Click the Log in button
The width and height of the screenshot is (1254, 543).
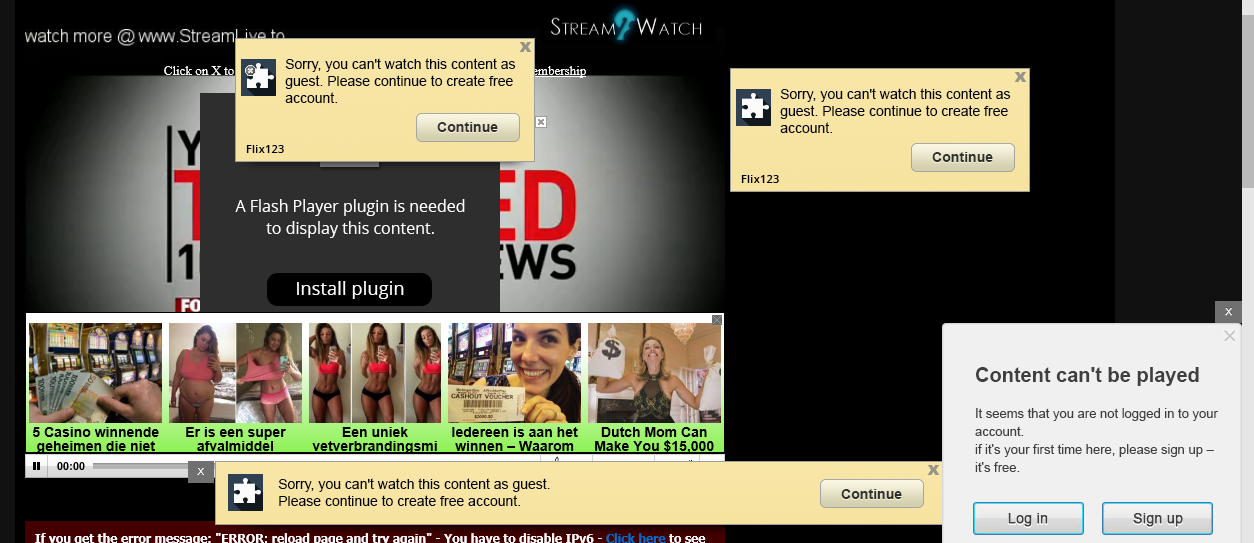[1028, 518]
